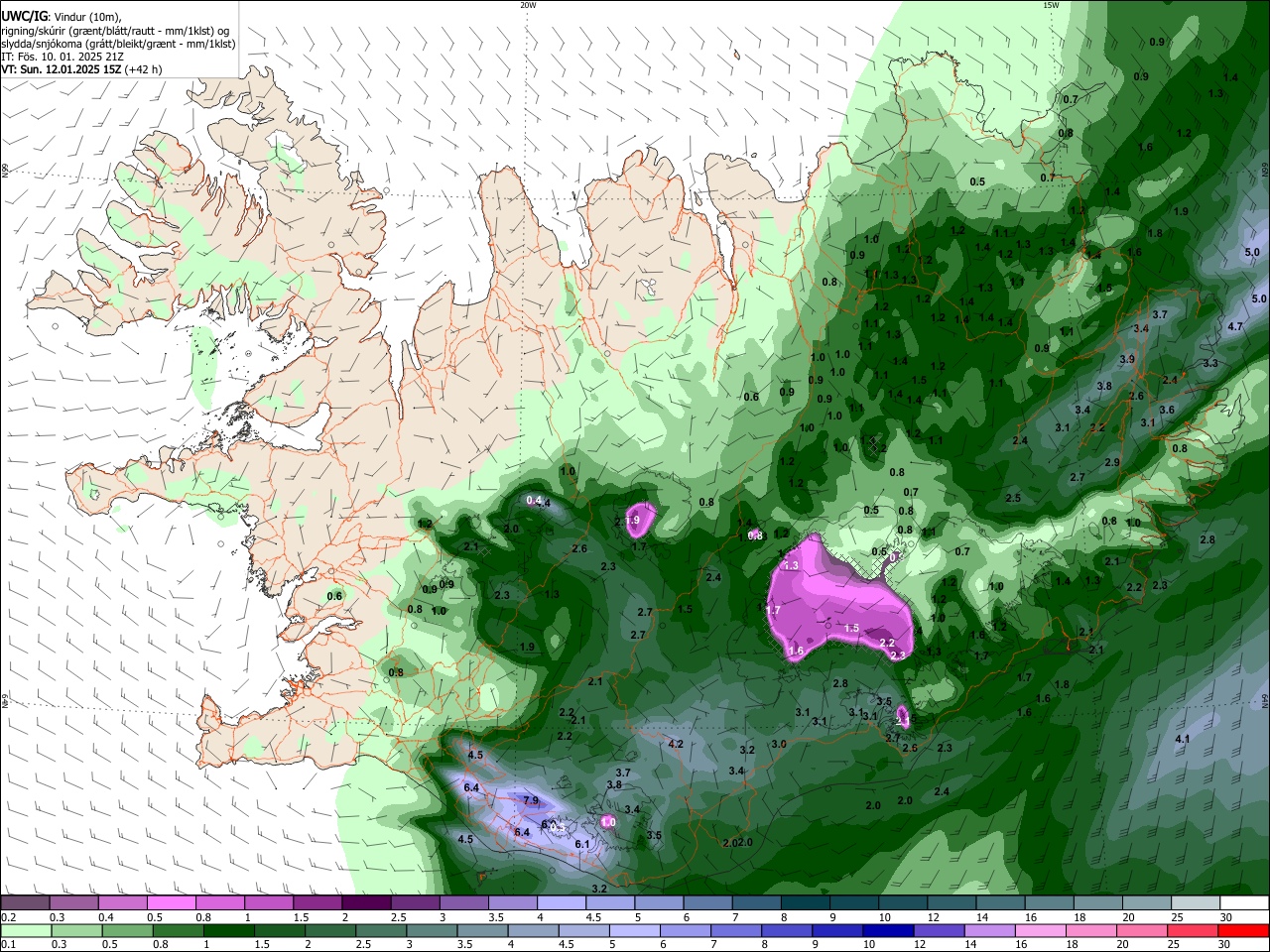
Task: Click the 4.7 value near the east edge
Action: [1235, 326]
